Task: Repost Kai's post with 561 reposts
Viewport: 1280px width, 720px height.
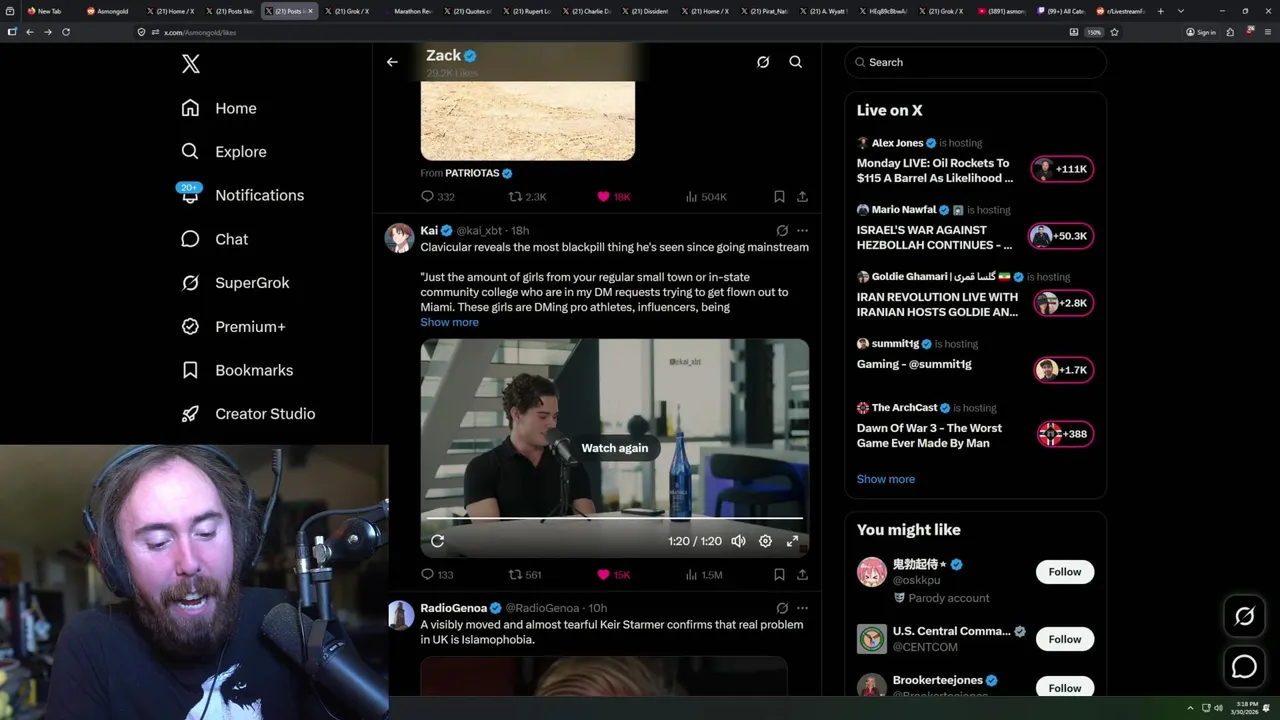Action: [x=525, y=575]
